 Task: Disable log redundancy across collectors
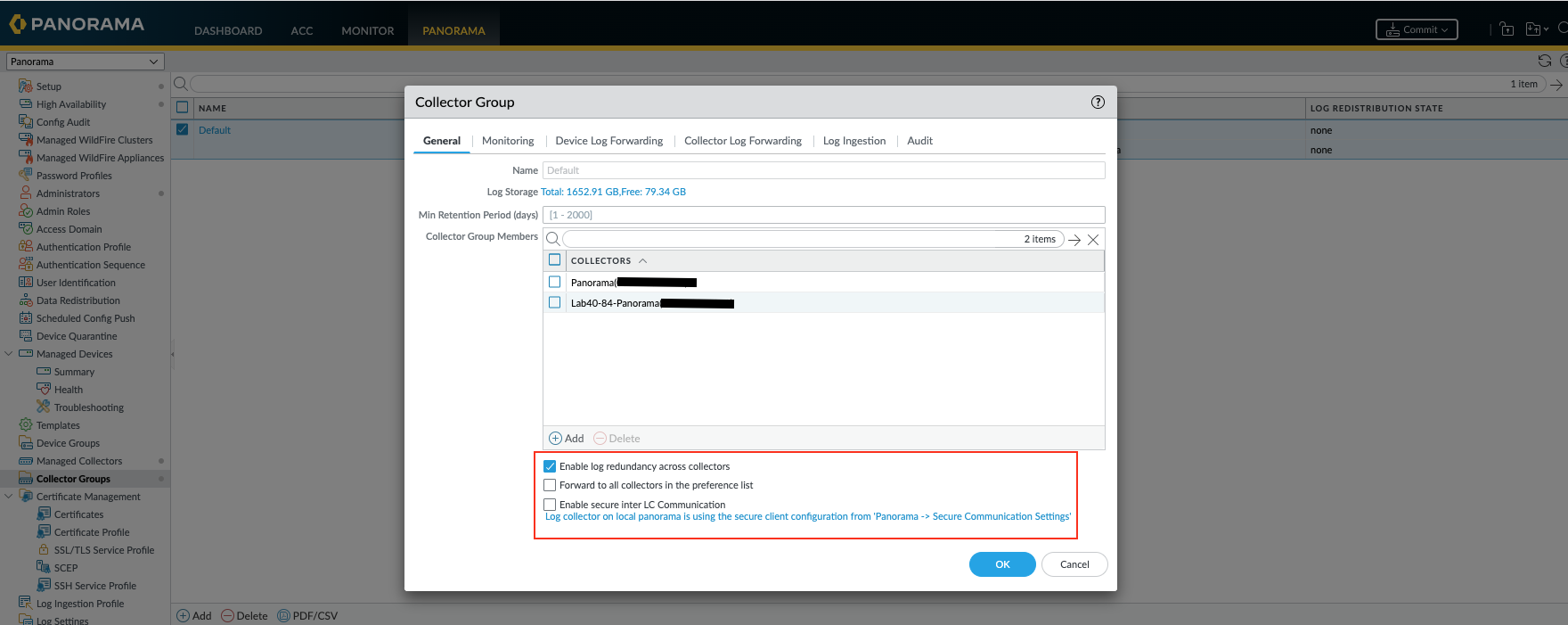[550, 466]
